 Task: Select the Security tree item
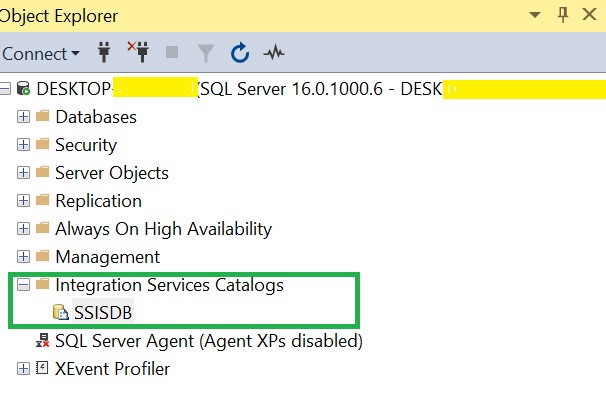click(x=86, y=145)
